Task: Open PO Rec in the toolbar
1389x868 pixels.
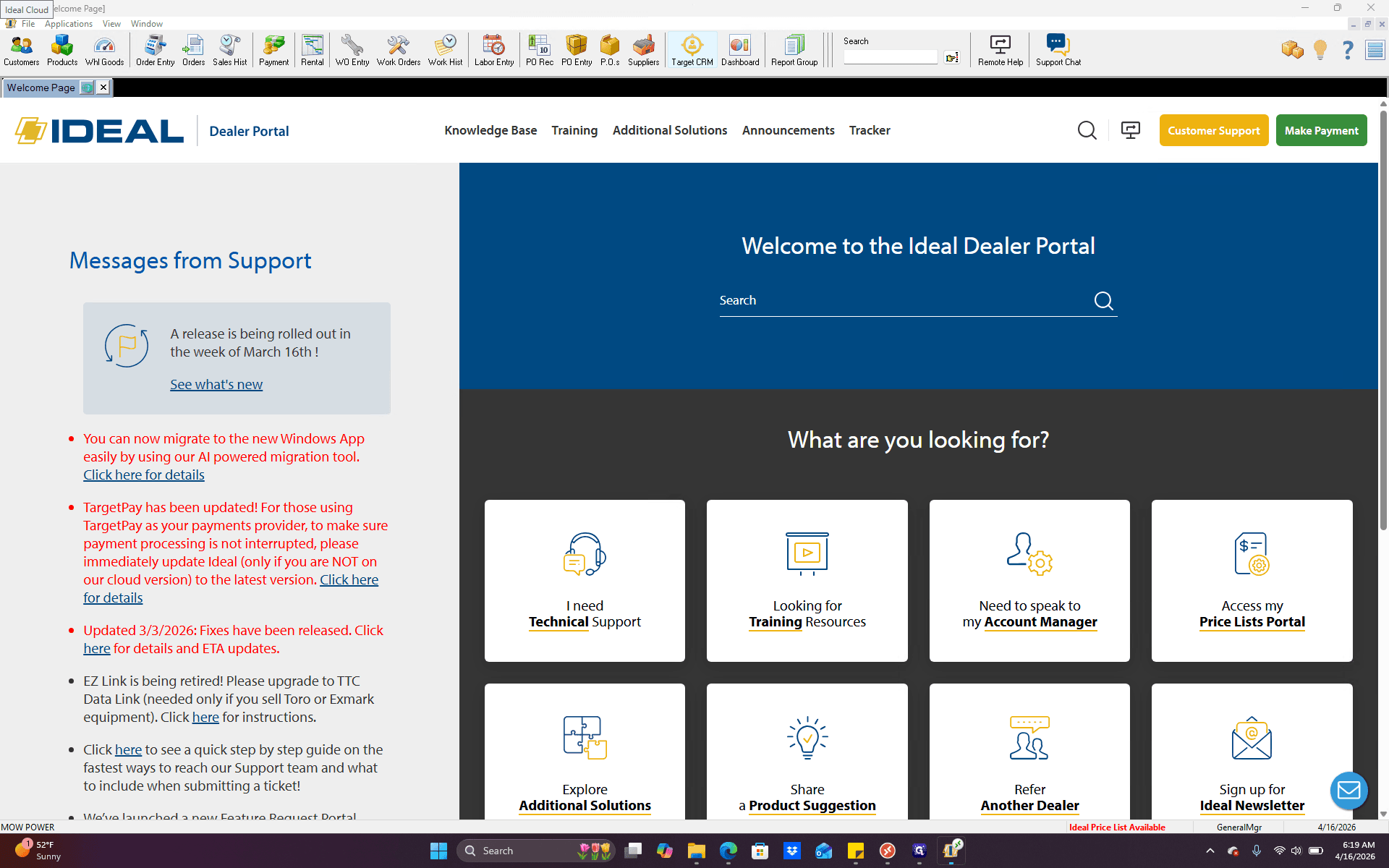Action: click(539, 50)
